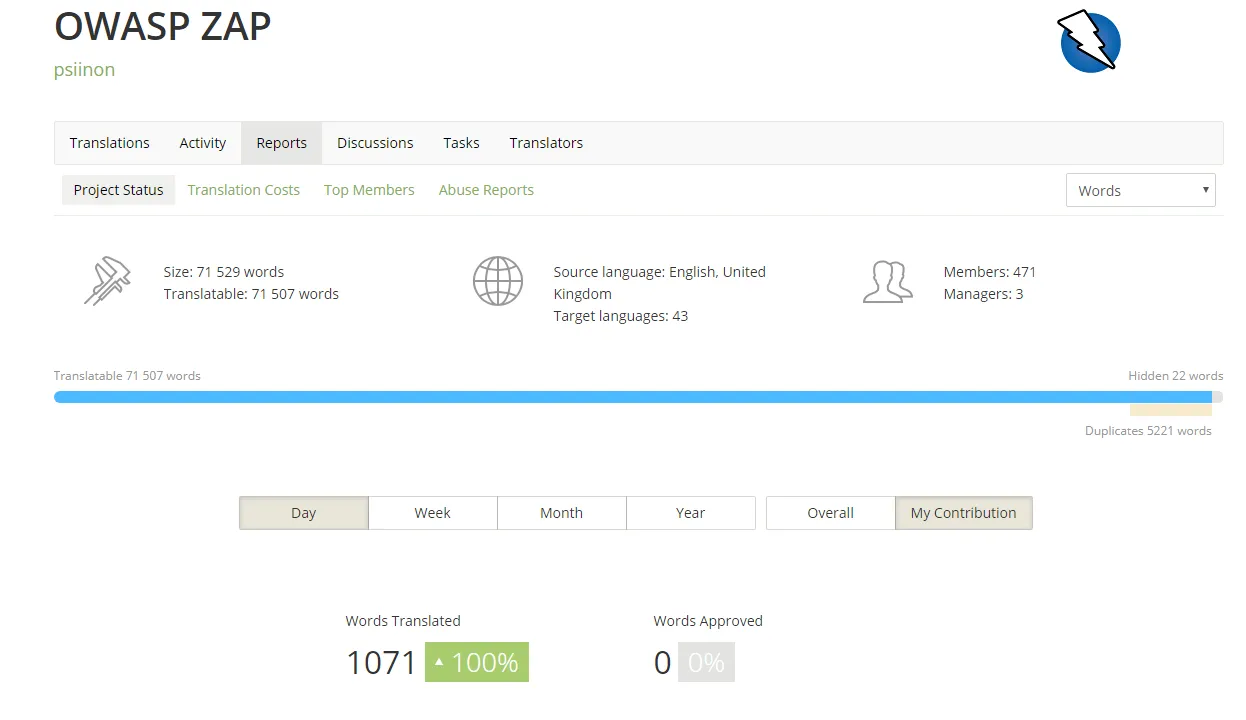The width and height of the screenshot is (1246, 720).
Task: Click 'Target languages: 43' text
Action: coord(621,316)
